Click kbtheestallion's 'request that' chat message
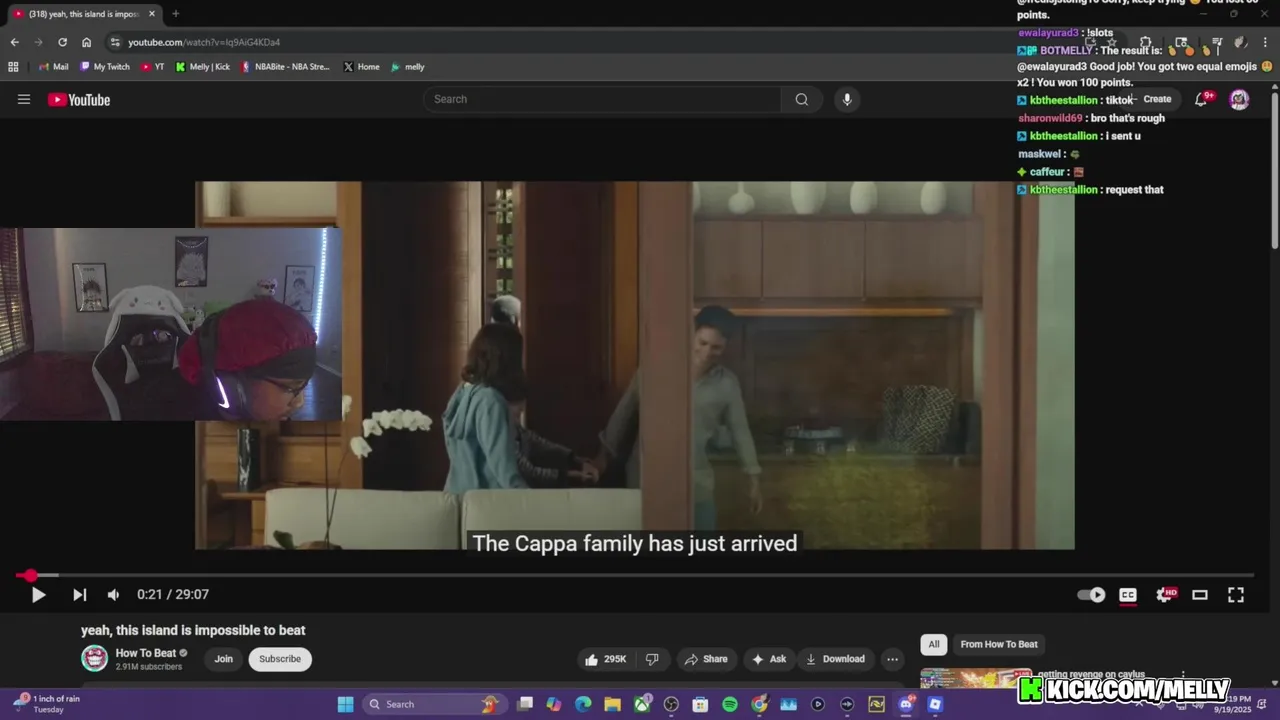The image size is (1280, 720). tap(1091, 190)
